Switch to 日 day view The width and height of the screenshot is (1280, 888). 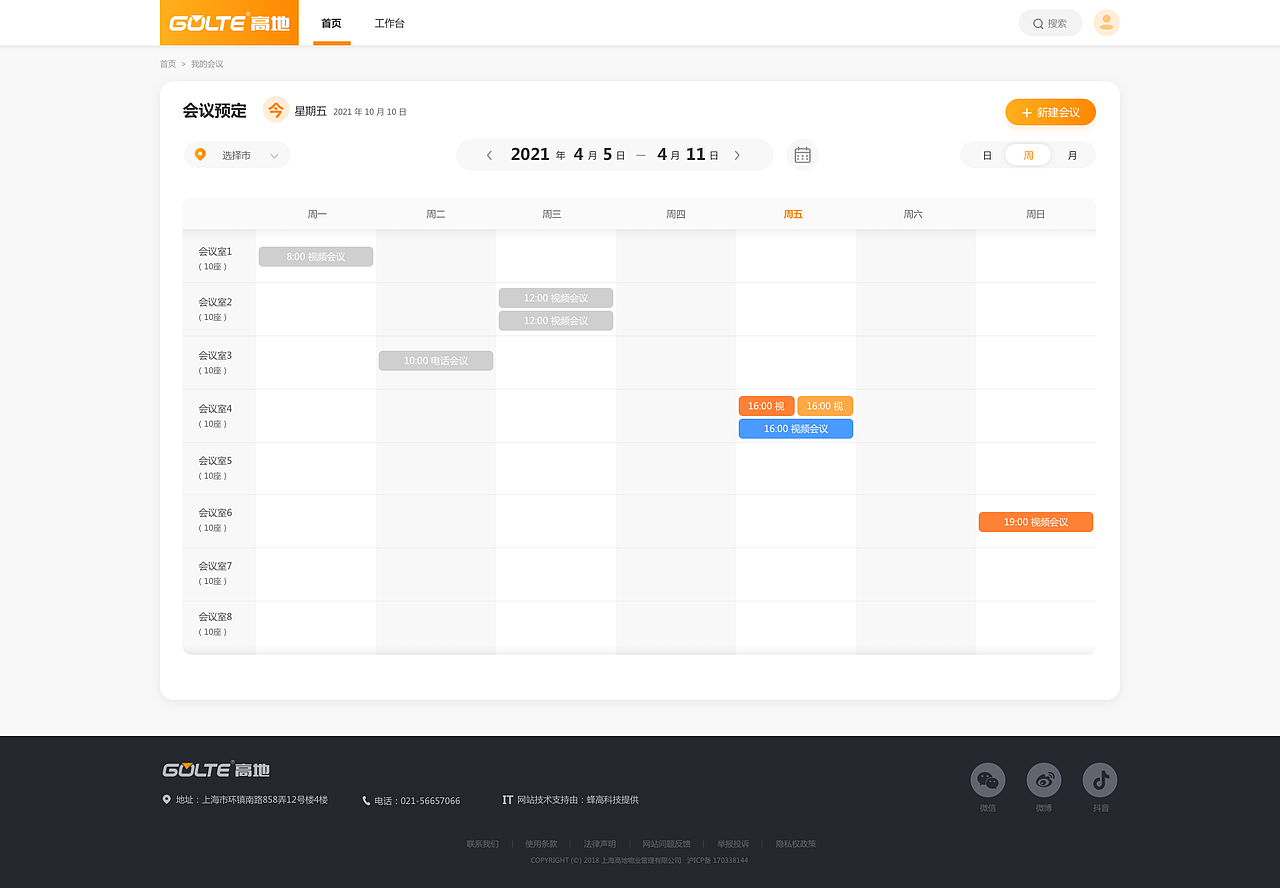click(987, 155)
